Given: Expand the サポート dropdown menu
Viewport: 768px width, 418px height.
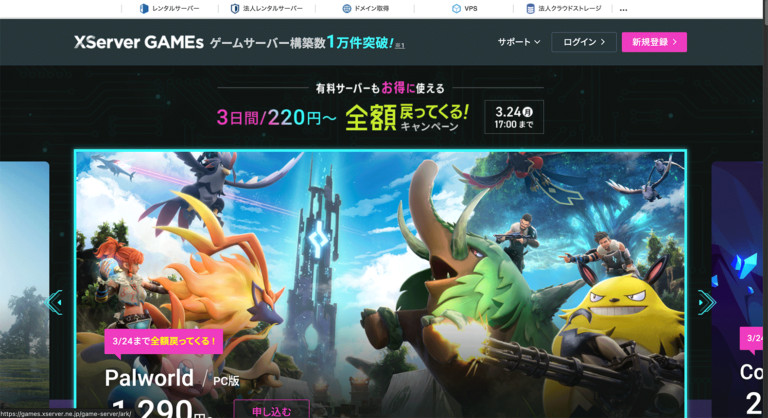Looking at the screenshot, I should [x=519, y=42].
